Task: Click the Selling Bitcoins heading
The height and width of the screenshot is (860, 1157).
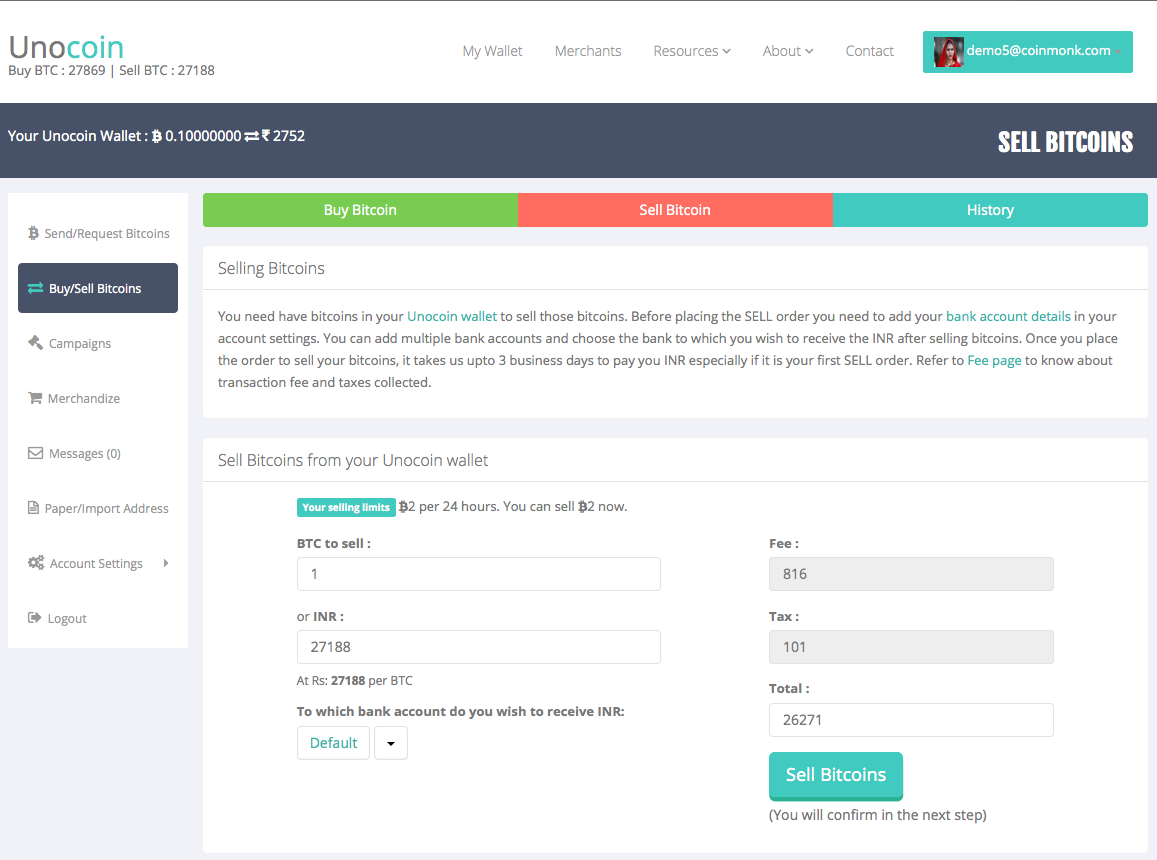Action: 271,269
